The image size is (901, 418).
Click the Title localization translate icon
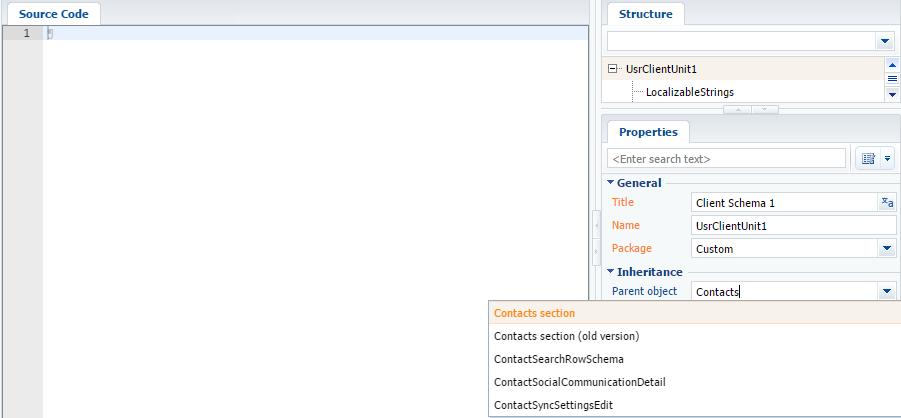(x=887, y=202)
